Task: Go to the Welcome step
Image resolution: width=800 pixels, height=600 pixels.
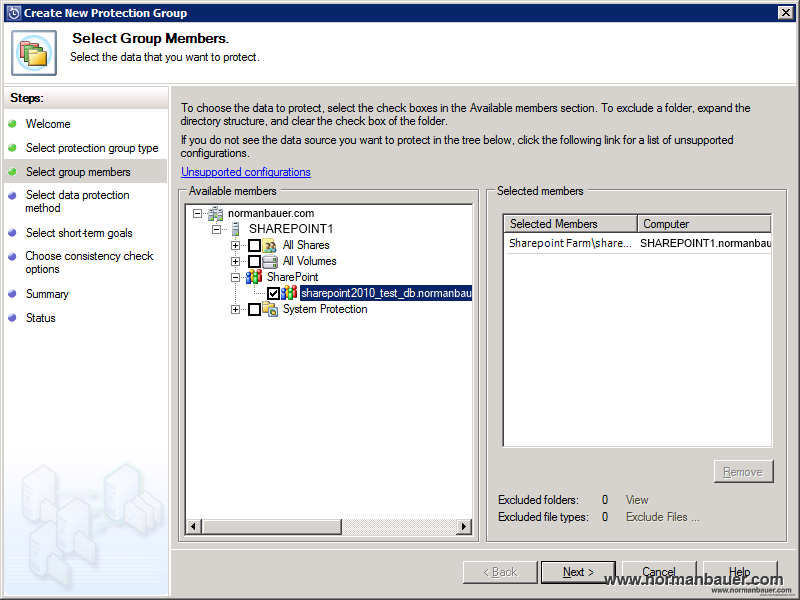Action: pos(48,124)
